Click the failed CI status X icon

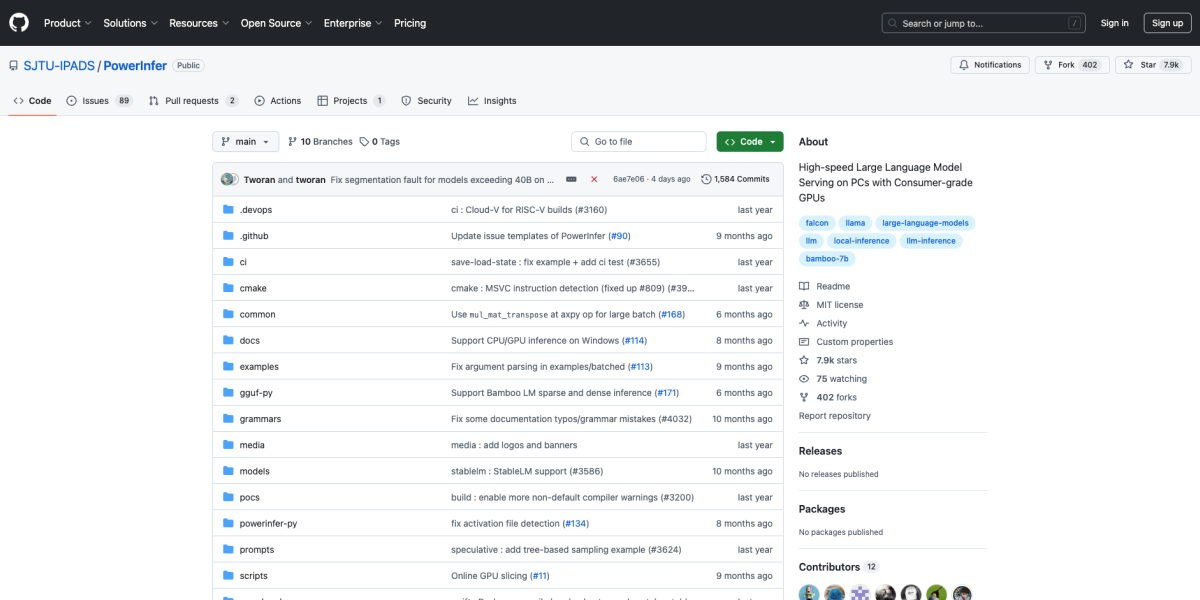[x=594, y=179]
